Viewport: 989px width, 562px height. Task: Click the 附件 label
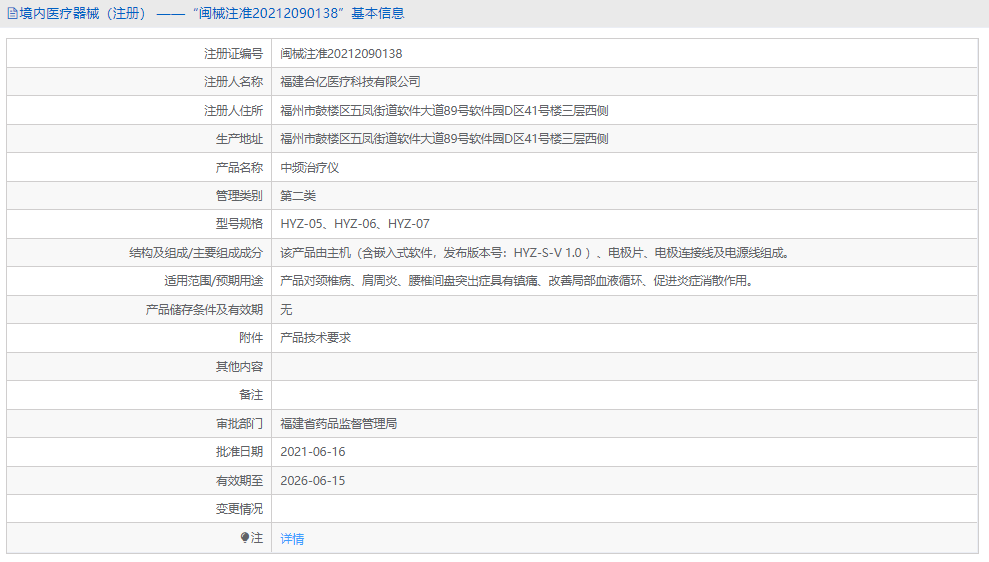251,337
